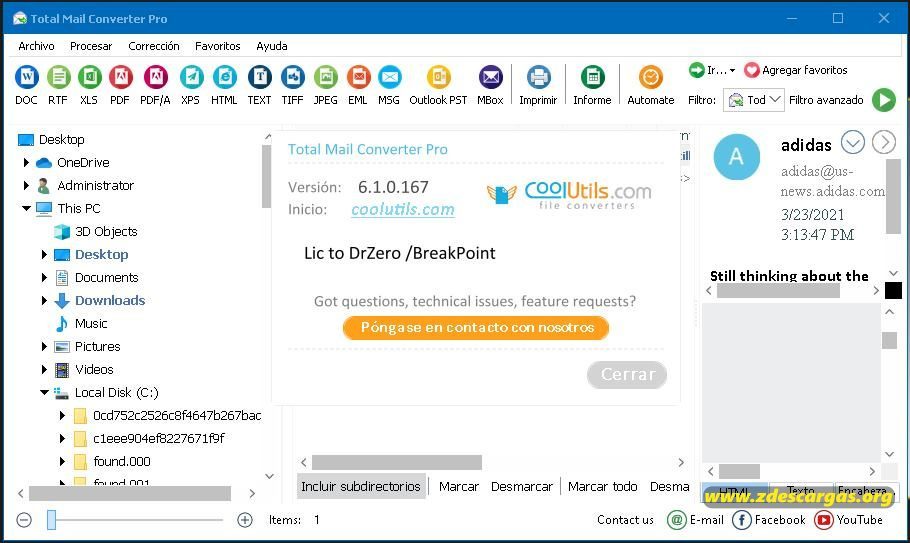Open the coolutils.com link
This screenshot has width=910, height=543.
(403, 209)
